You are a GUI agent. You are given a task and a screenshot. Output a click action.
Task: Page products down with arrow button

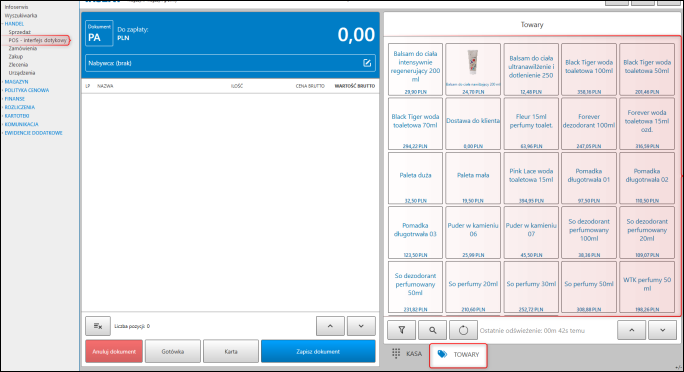pos(663,330)
